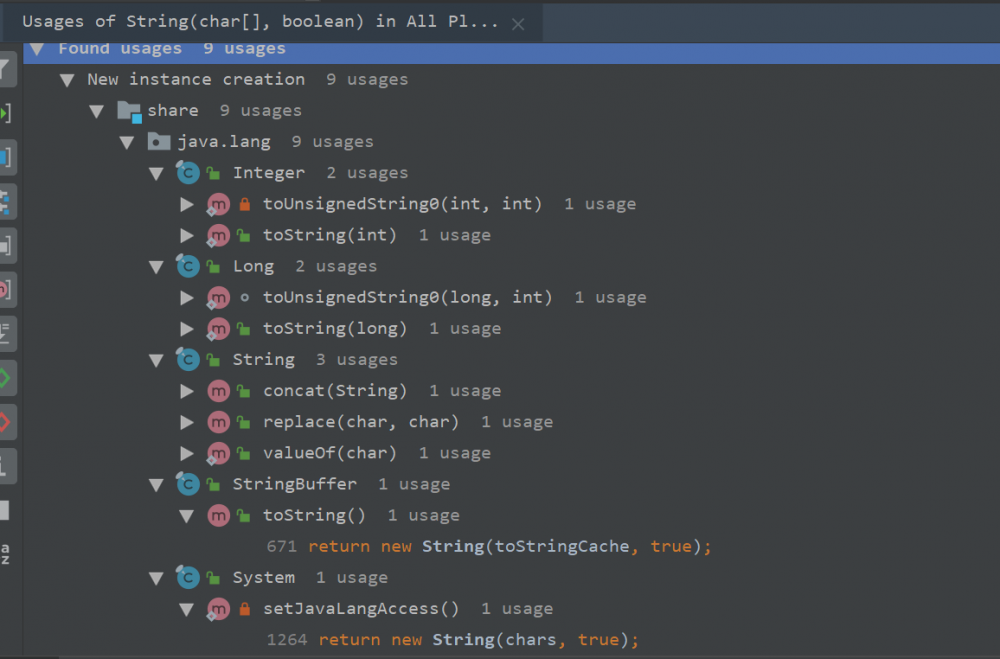This screenshot has width=1000, height=659.
Task: Click private lock icon on setJavaLangAccess()
Action: (x=244, y=609)
